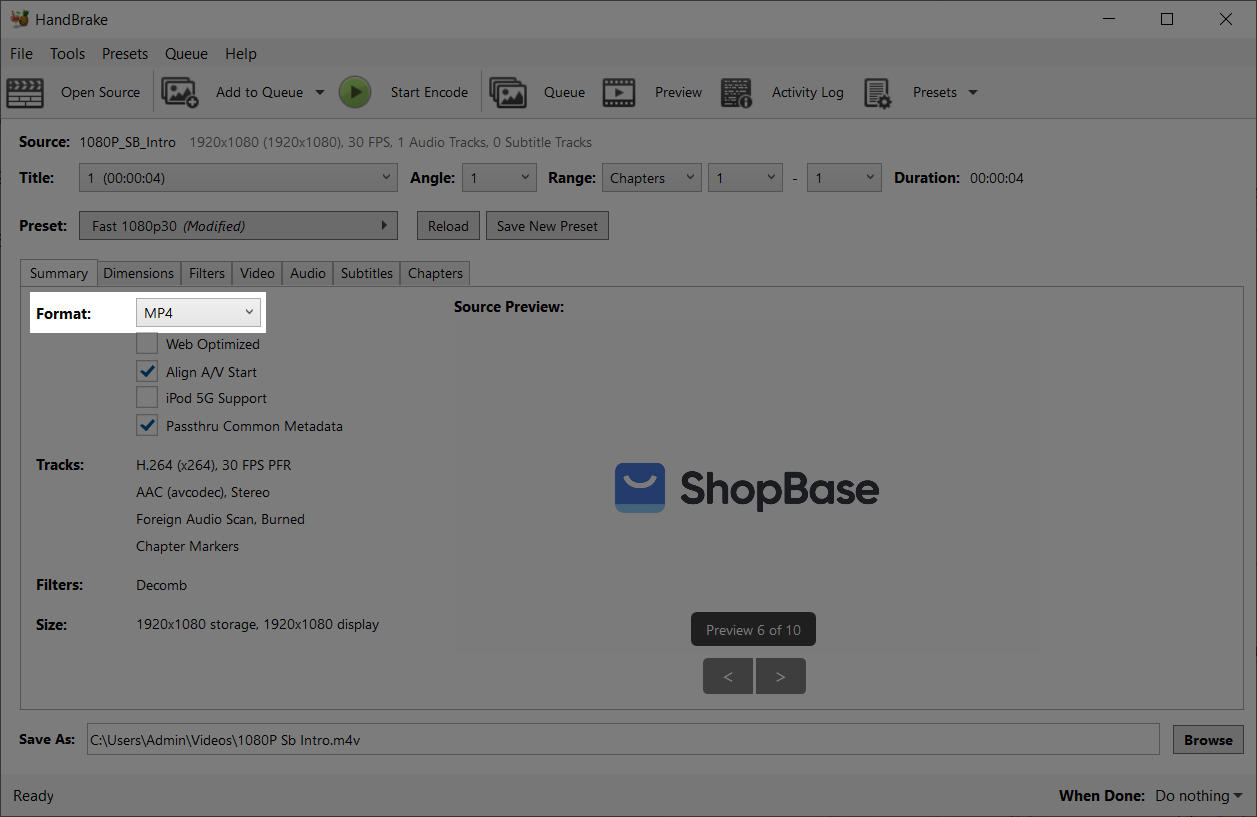Image resolution: width=1257 pixels, height=817 pixels.
Task: Open the Queue menu
Action: click(187, 54)
